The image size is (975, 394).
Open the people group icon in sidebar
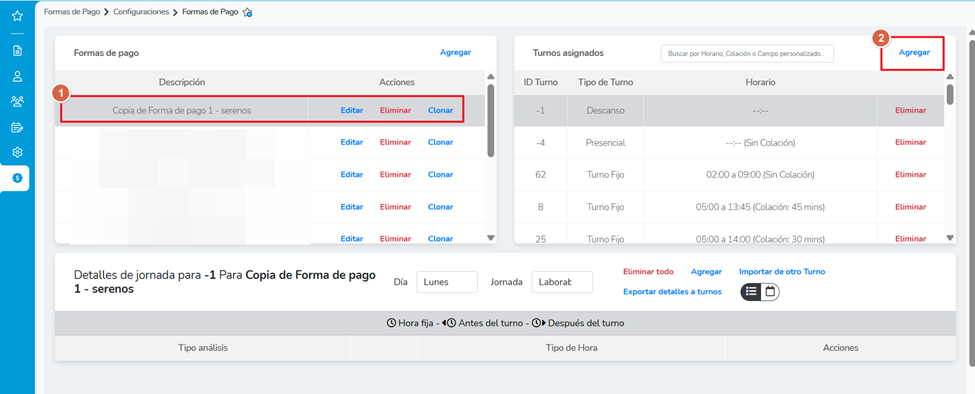(x=17, y=101)
